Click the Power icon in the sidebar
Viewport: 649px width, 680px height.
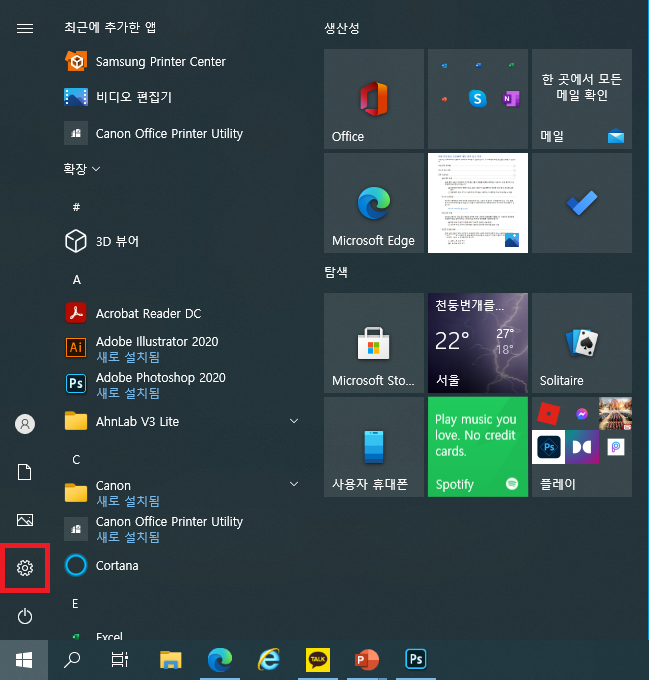click(x=25, y=616)
